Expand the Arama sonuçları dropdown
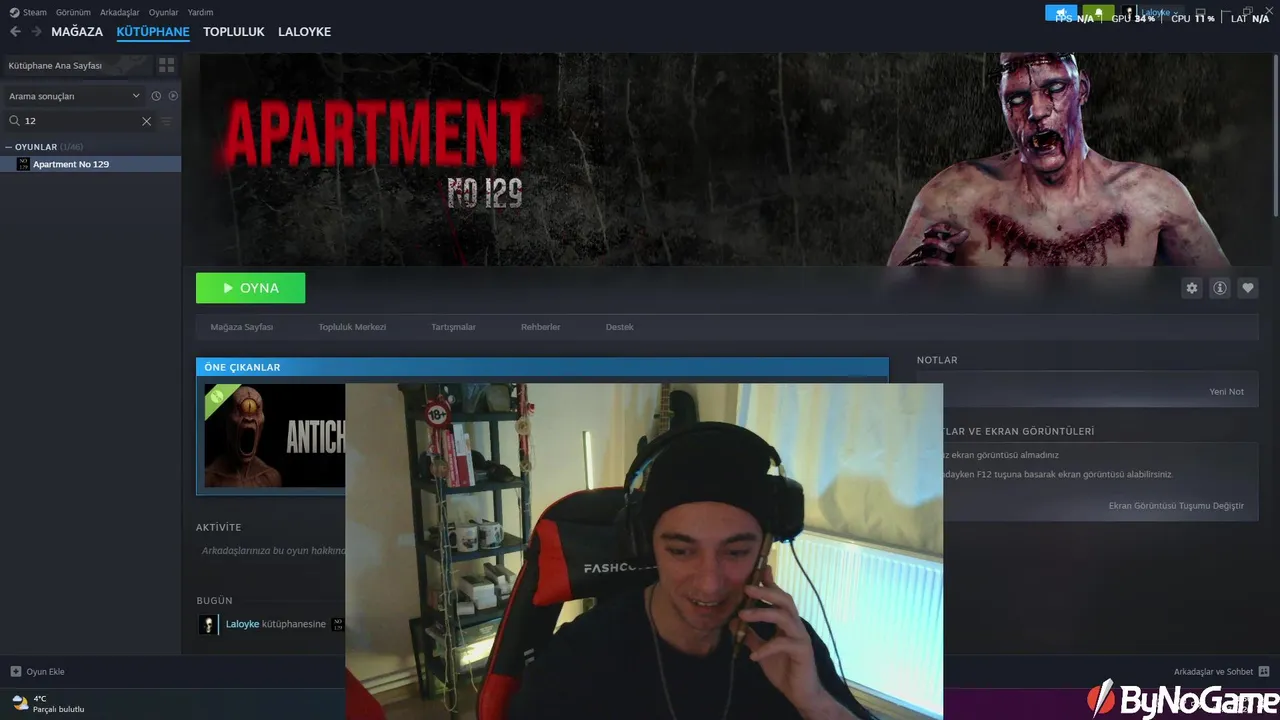1280x720 pixels. 74,96
